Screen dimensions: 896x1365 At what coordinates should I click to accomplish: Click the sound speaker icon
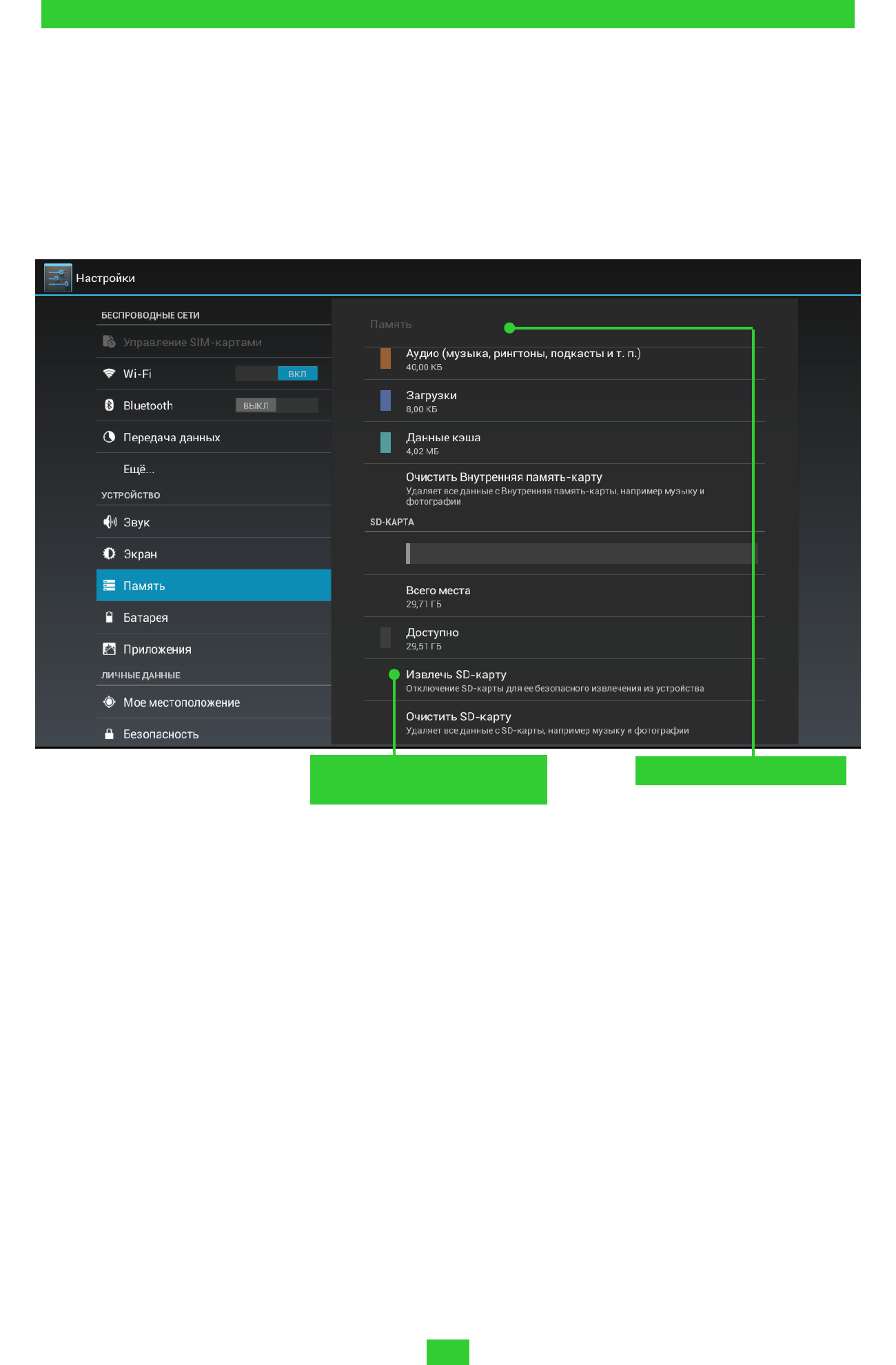tap(110, 522)
